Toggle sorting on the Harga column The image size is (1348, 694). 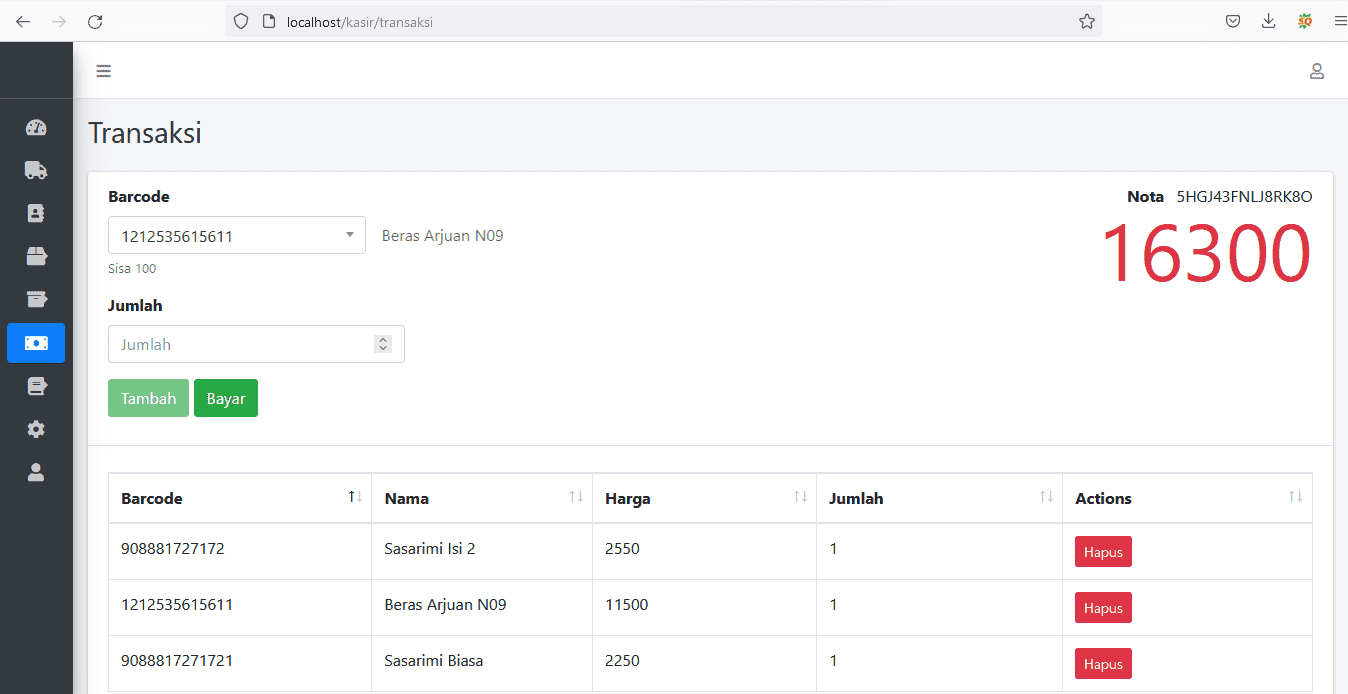point(800,496)
